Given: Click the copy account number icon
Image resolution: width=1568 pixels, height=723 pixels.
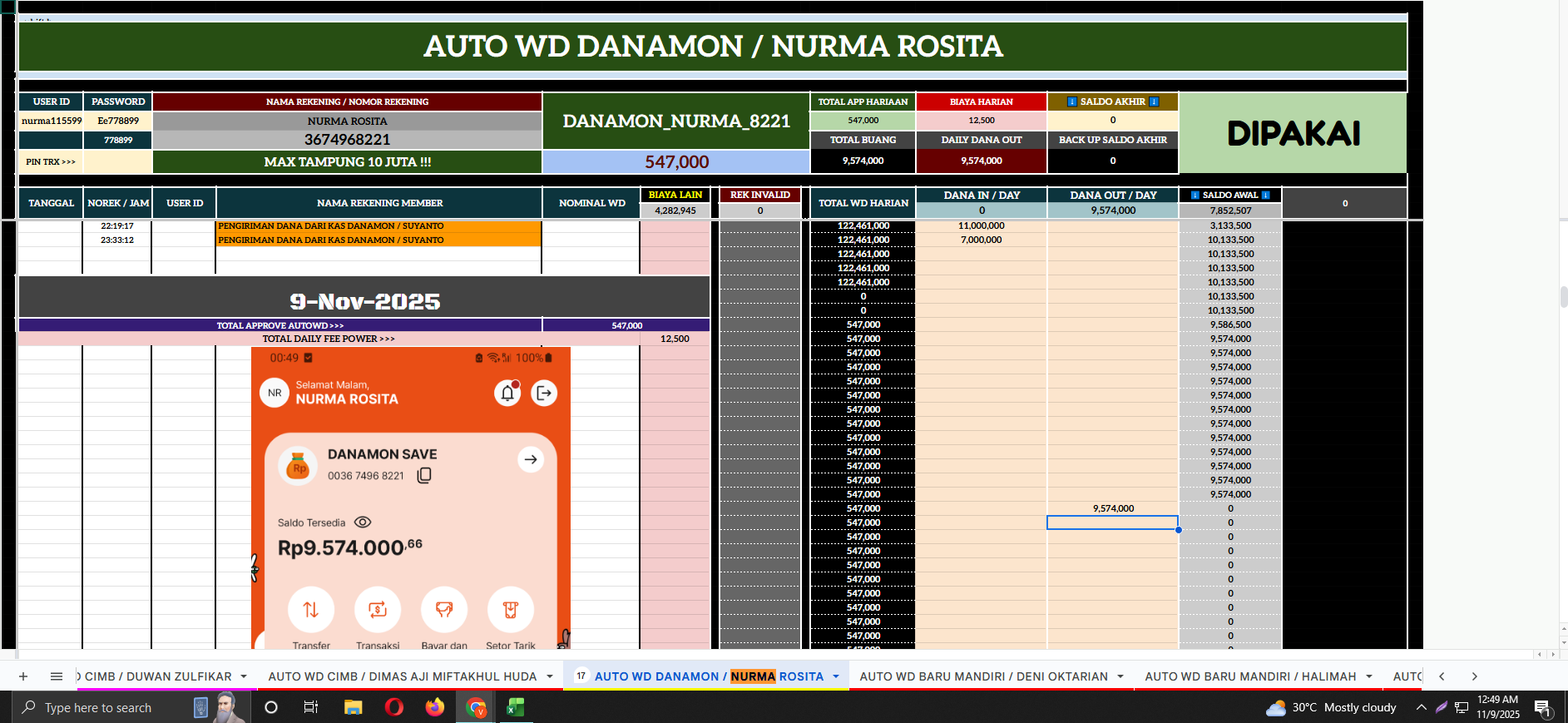Looking at the screenshot, I should (424, 475).
